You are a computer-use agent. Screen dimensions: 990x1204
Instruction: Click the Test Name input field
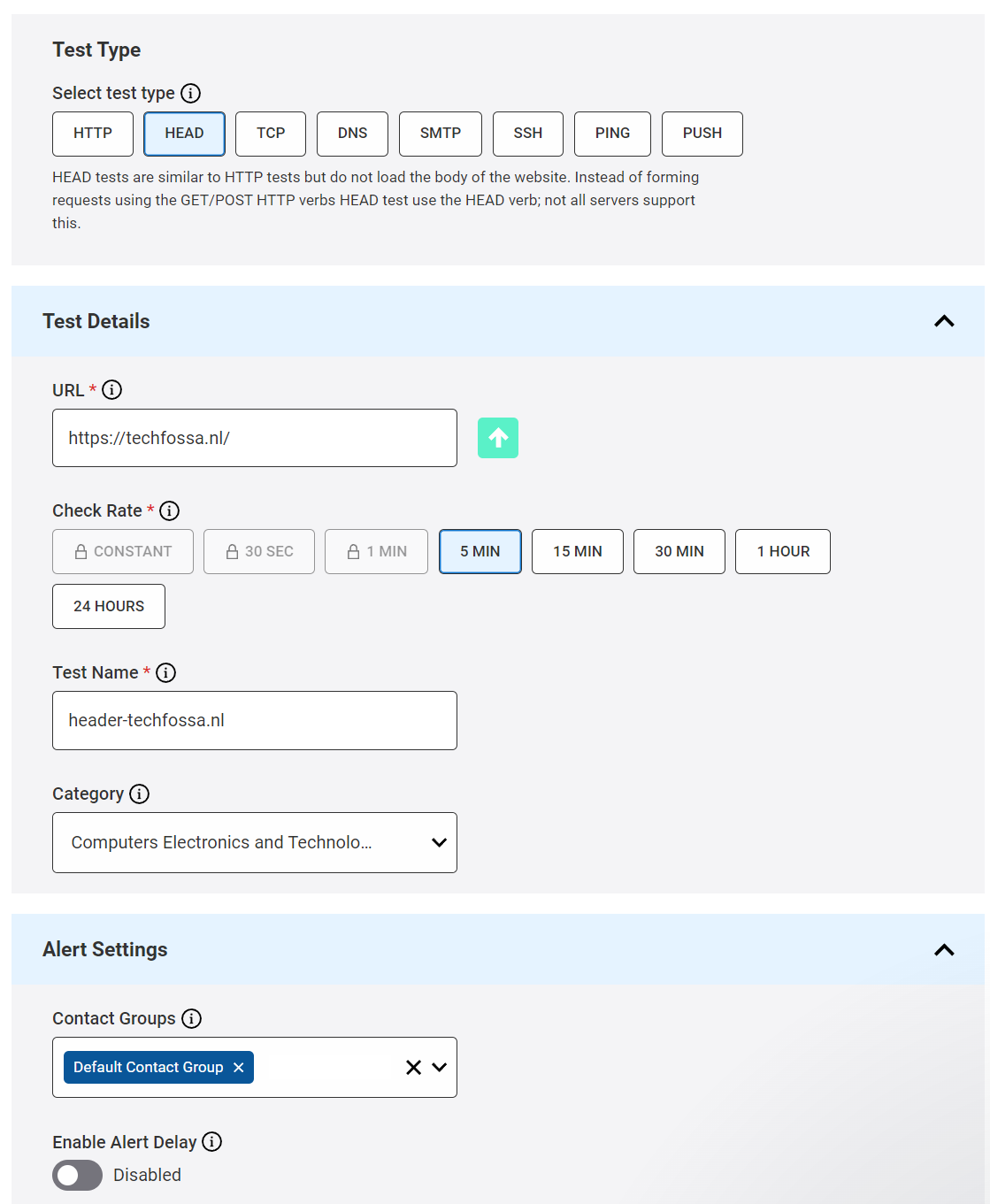(x=255, y=720)
